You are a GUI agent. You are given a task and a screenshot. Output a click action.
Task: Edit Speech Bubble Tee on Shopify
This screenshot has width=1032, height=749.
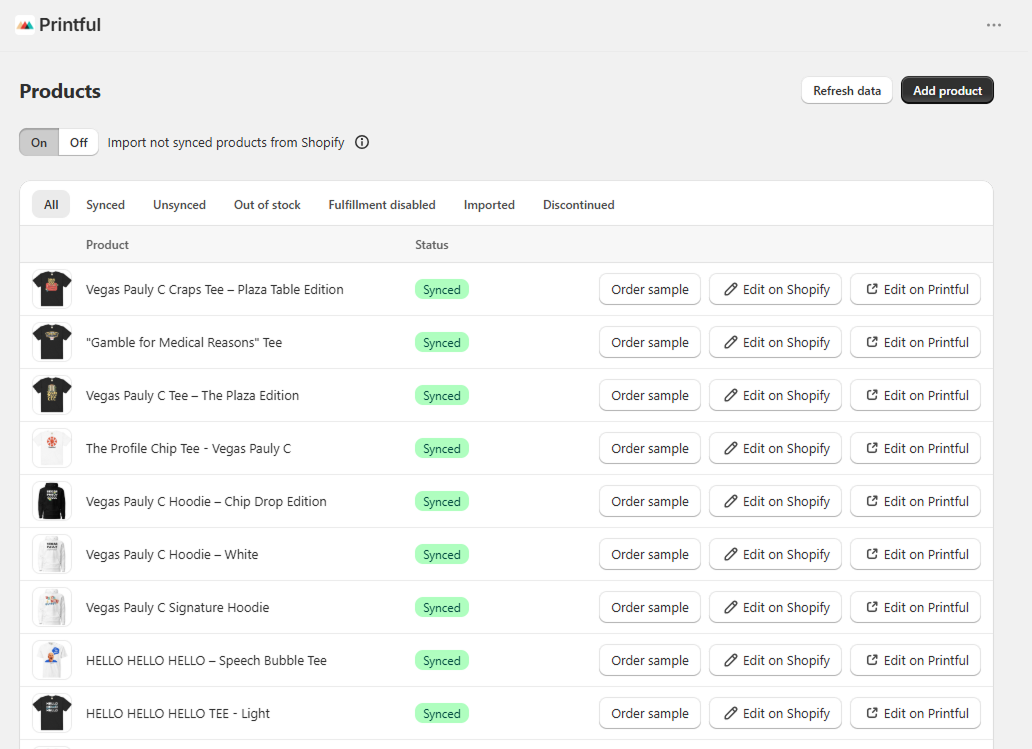point(775,661)
